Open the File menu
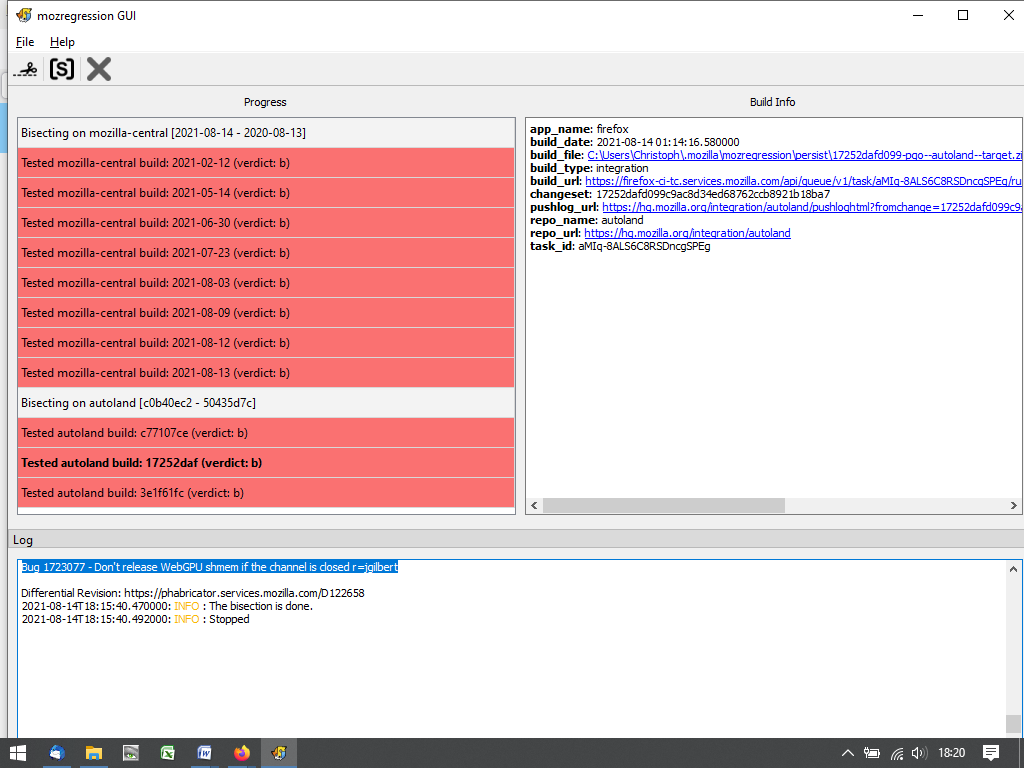This screenshot has width=1024, height=768. tap(25, 42)
